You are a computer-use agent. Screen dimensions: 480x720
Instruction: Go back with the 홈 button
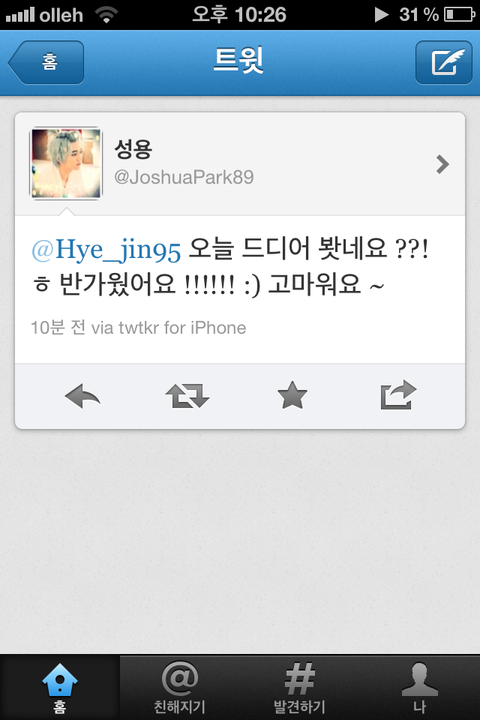pos(46,62)
